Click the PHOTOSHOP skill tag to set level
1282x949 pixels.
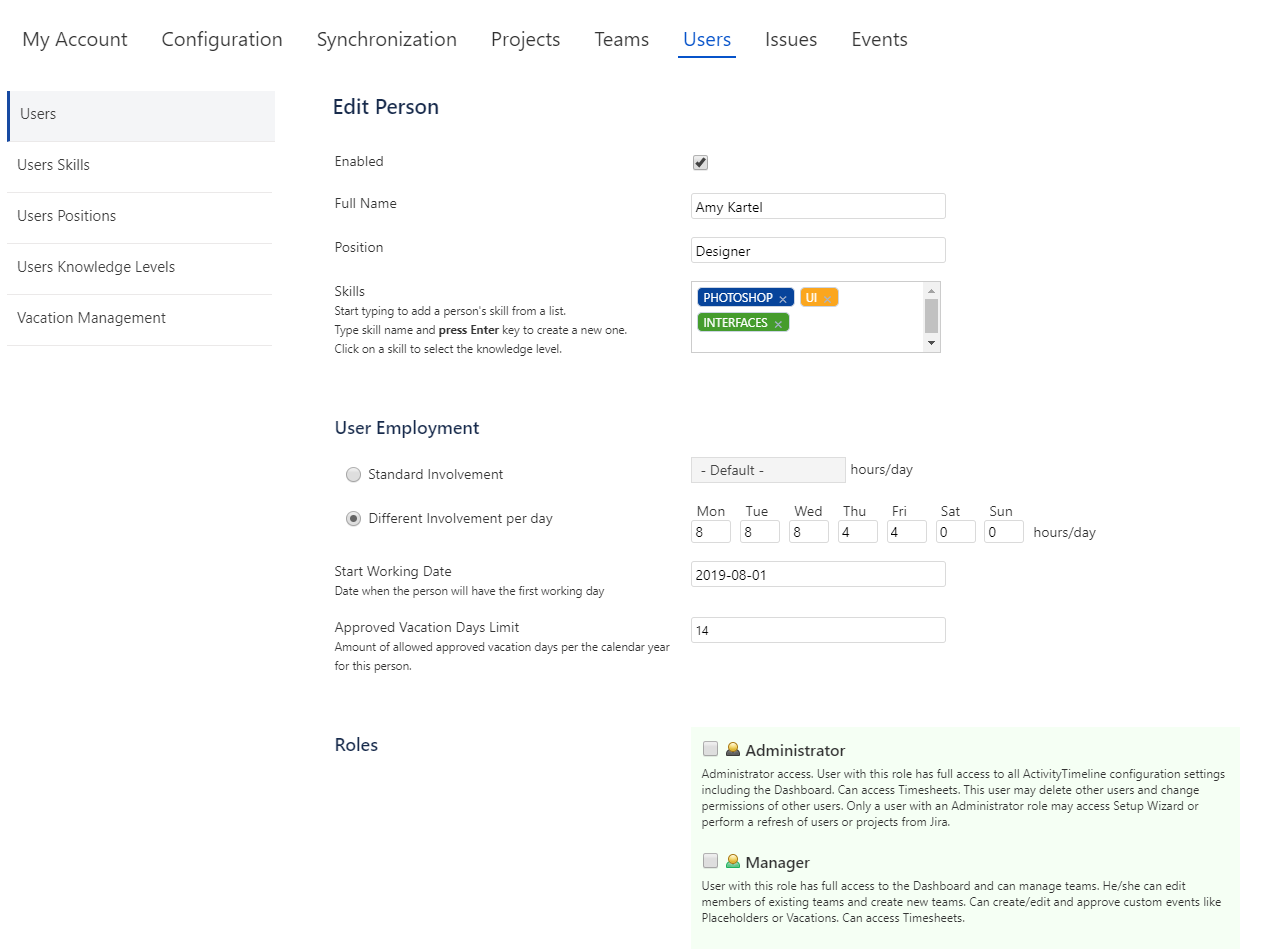pyautogui.click(x=737, y=298)
